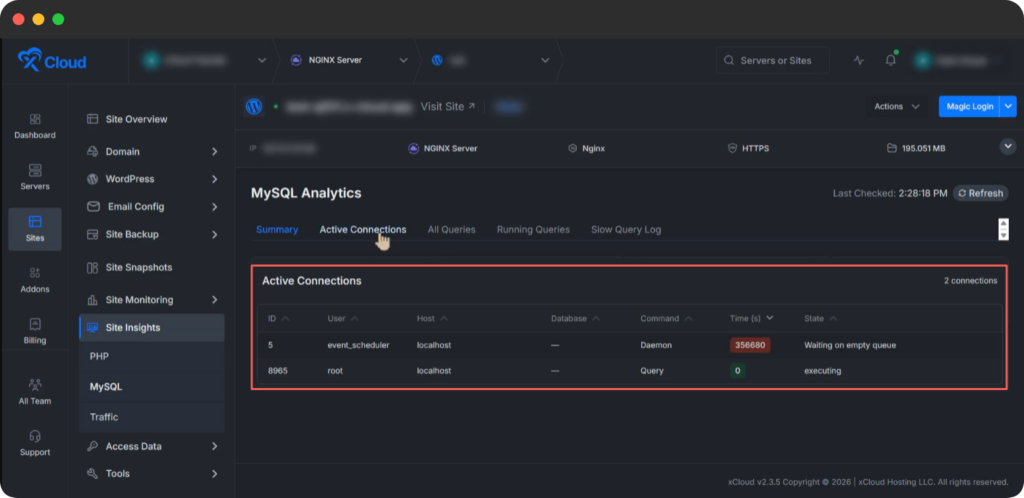Switch to the All Queries tab
This screenshot has width=1024, height=498.
pyautogui.click(x=451, y=229)
